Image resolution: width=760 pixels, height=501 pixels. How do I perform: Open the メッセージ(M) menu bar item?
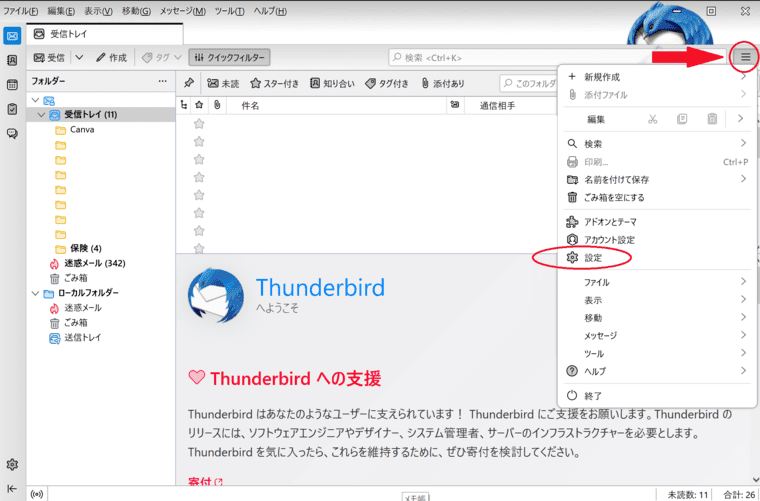pyautogui.click(x=183, y=11)
